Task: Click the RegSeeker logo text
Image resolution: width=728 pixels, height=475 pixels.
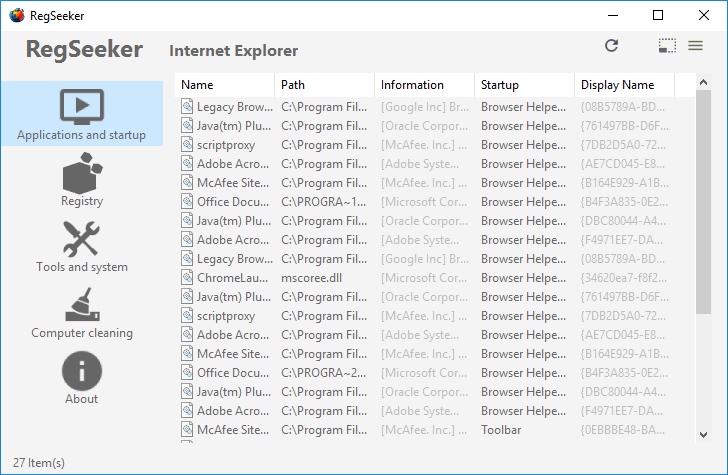Action: click(84, 49)
